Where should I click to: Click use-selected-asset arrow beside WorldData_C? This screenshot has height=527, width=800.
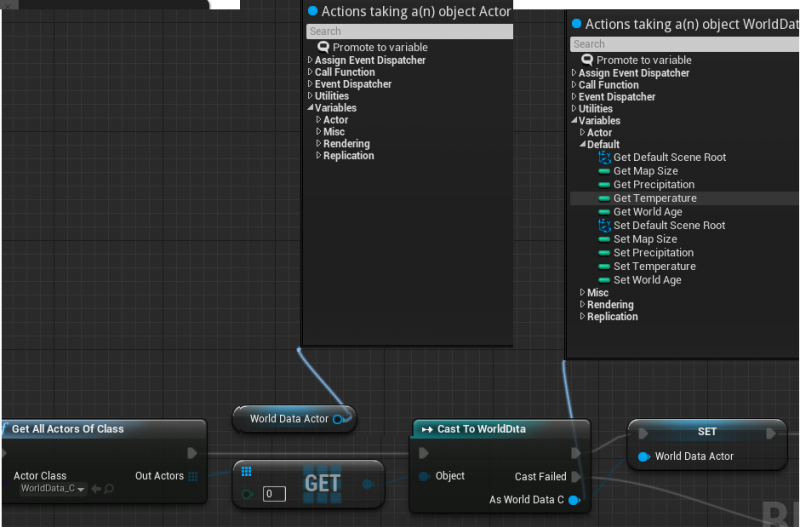click(x=96, y=489)
